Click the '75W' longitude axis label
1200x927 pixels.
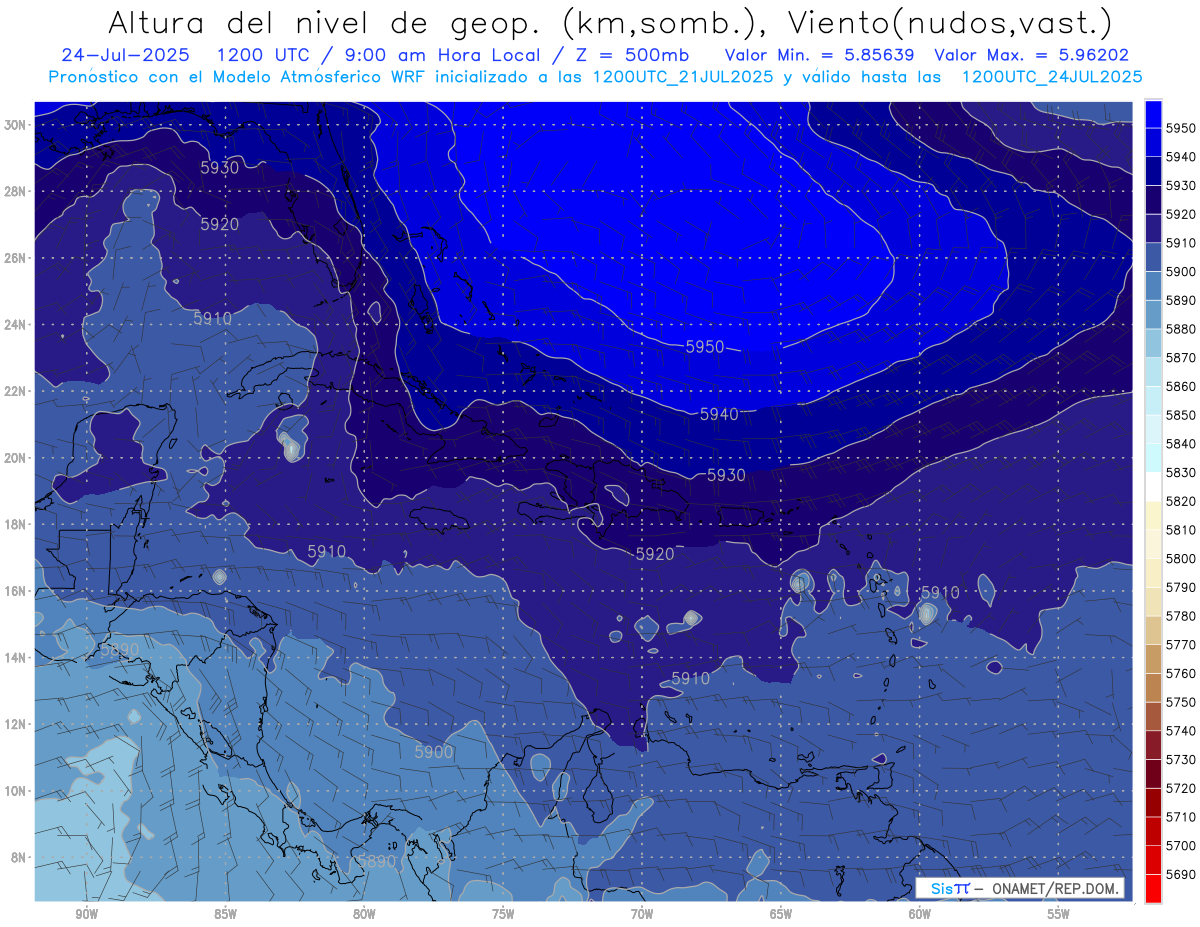tap(503, 914)
